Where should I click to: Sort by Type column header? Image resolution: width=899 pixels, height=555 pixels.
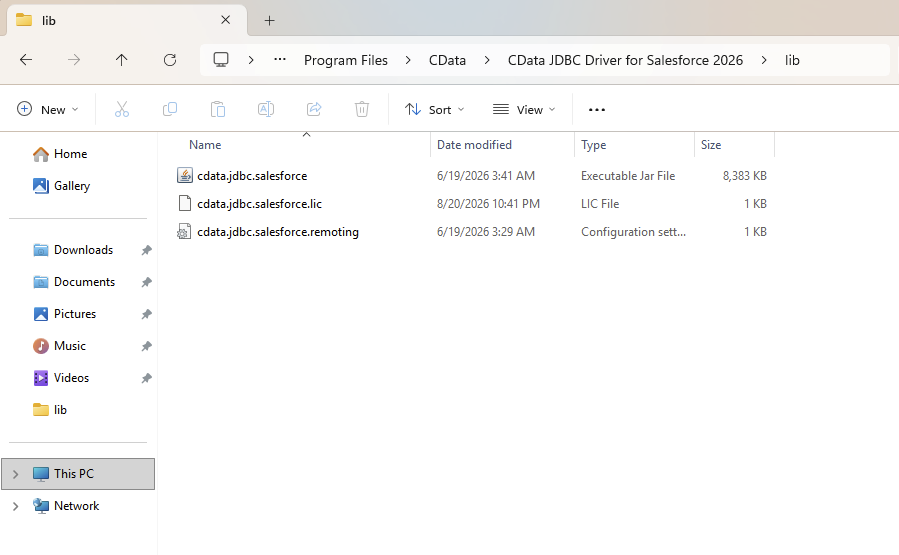coord(593,145)
